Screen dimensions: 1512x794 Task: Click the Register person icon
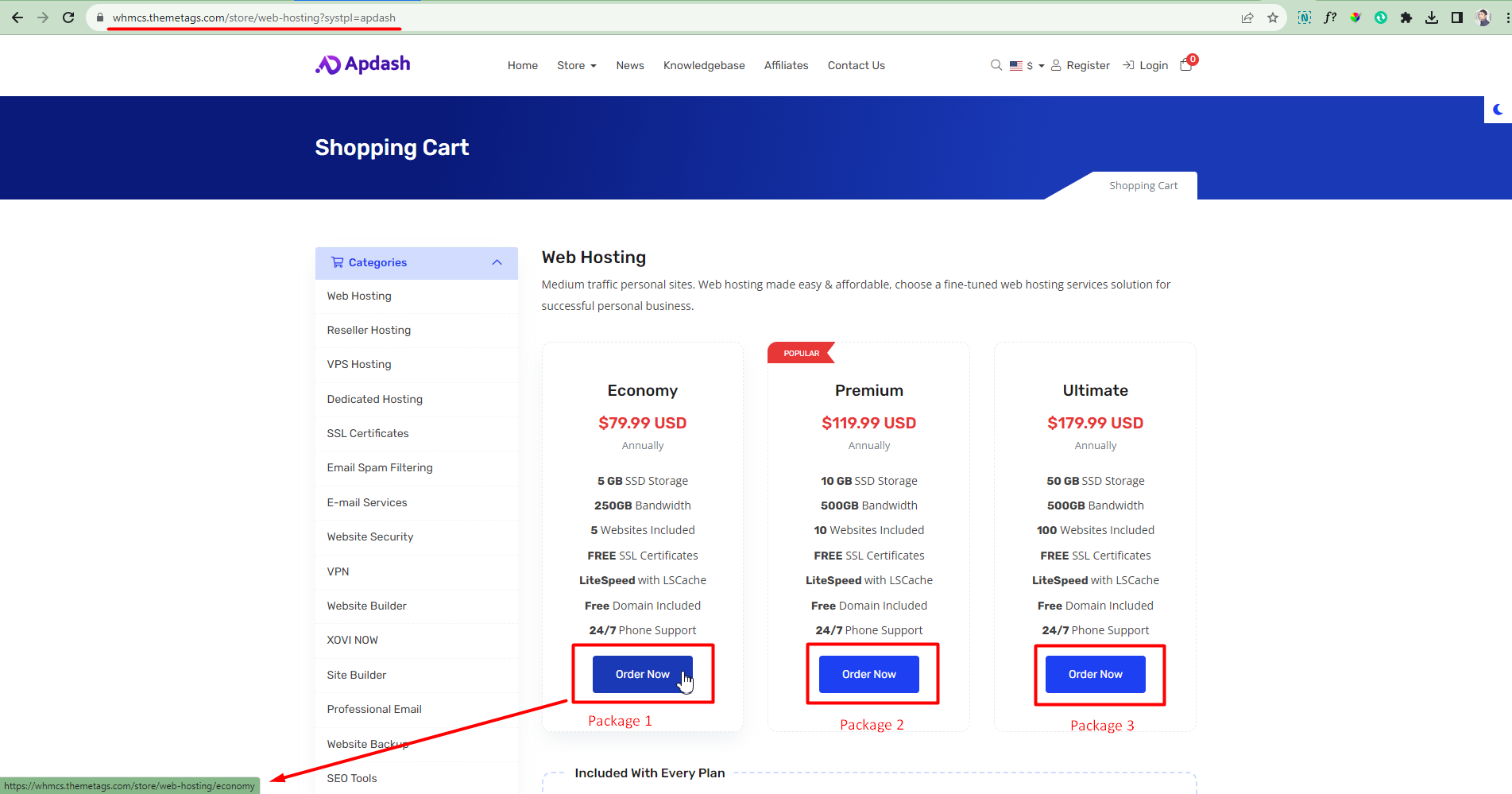1056,65
